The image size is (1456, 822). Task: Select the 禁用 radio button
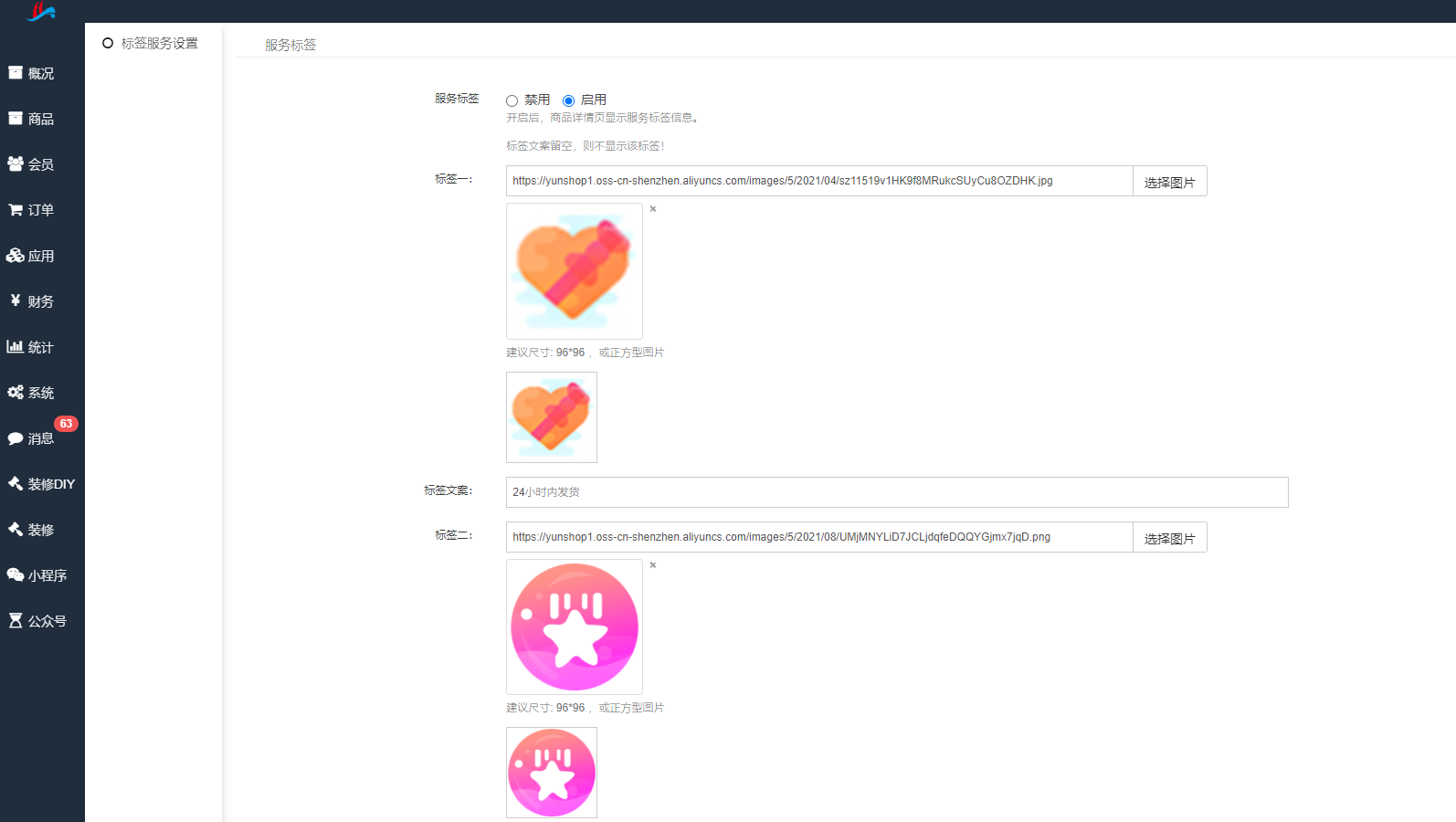tap(512, 100)
